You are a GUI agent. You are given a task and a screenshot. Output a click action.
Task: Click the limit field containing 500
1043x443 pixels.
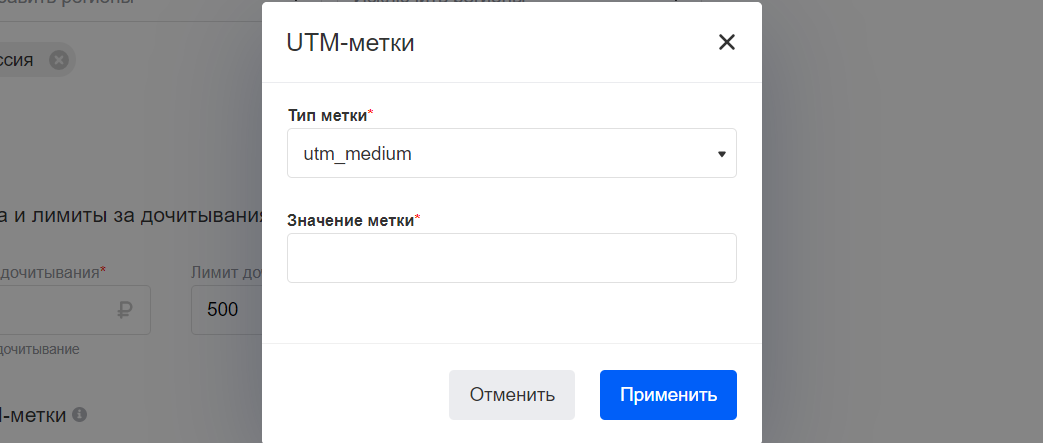[227, 310]
